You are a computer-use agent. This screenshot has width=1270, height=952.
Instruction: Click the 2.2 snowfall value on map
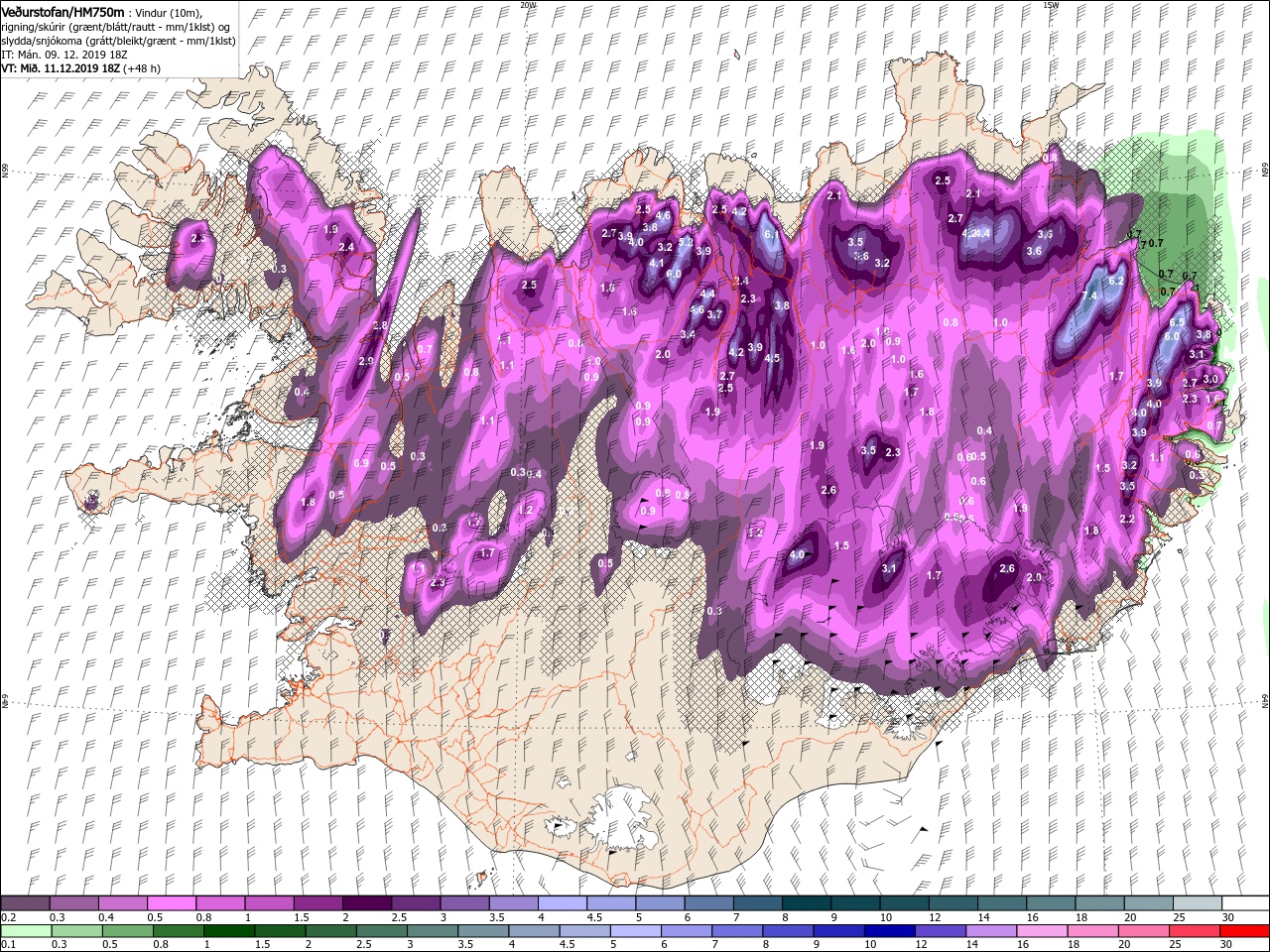tap(1126, 519)
